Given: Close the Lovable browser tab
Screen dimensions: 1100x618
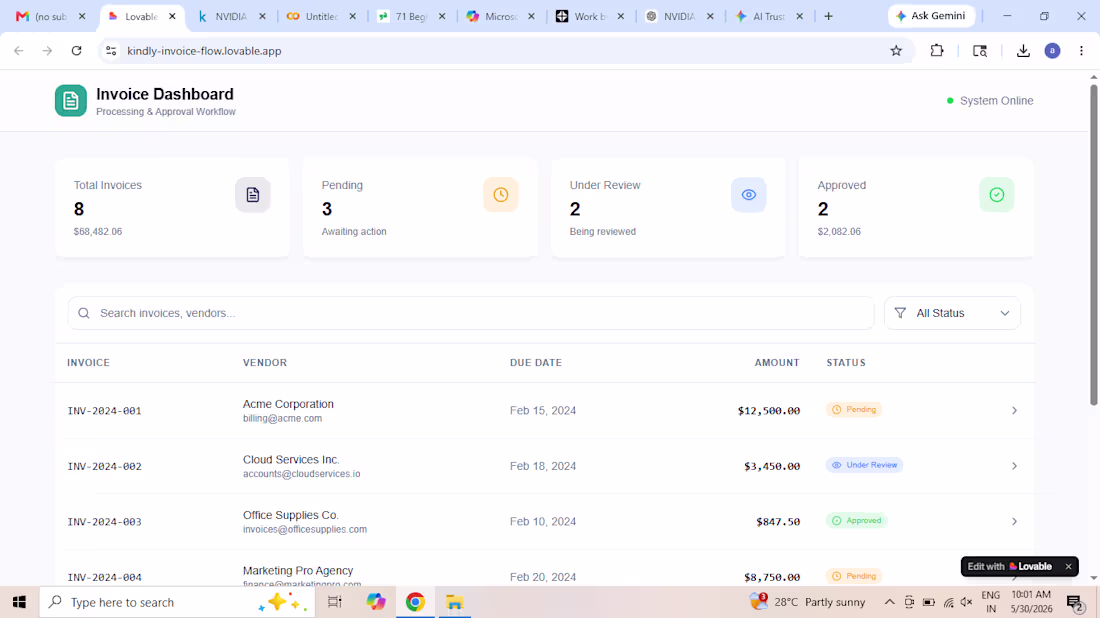Looking at the screenshot, I should [x=173, y=16].
